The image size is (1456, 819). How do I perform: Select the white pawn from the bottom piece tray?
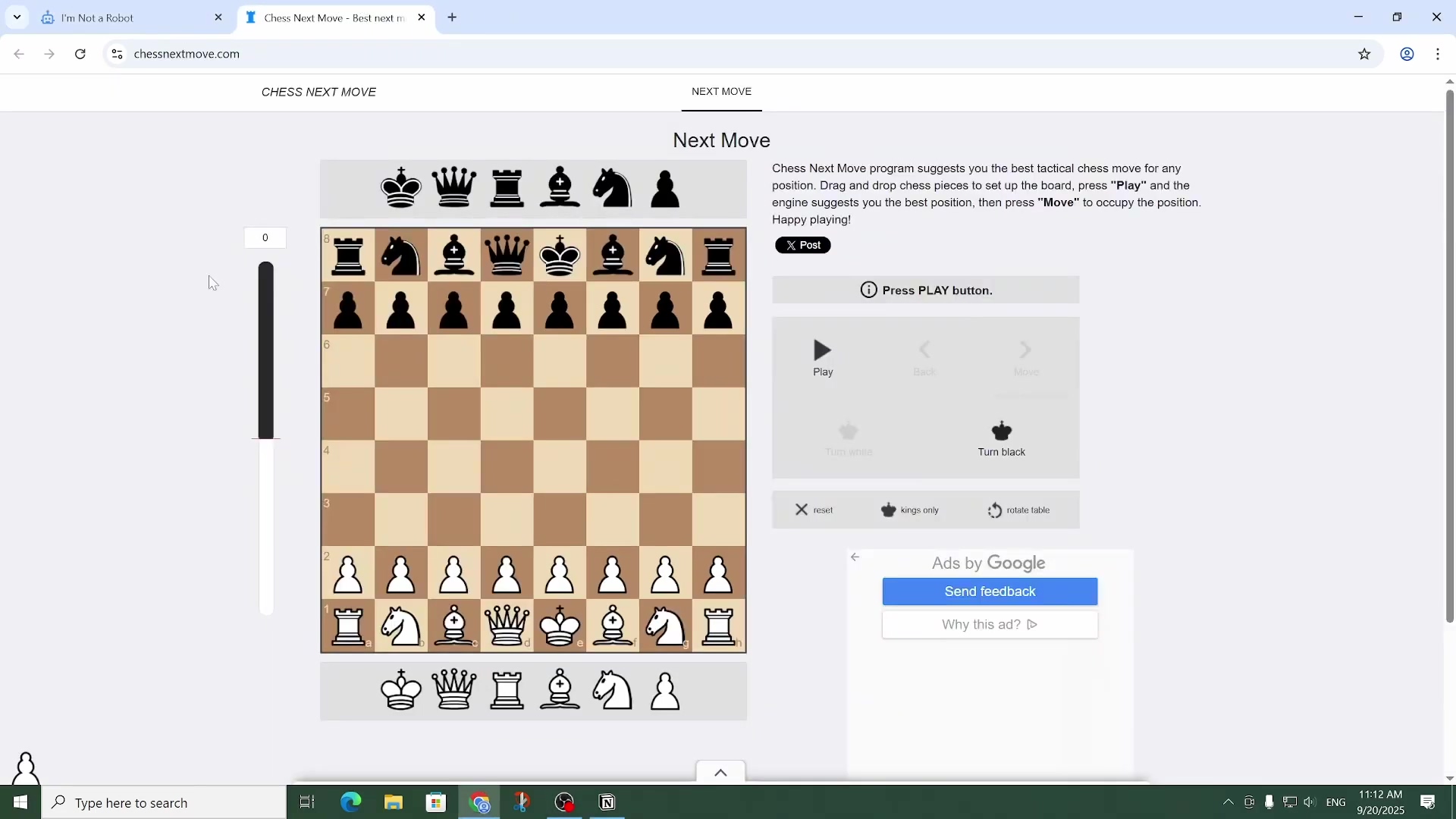coord(666,690)
